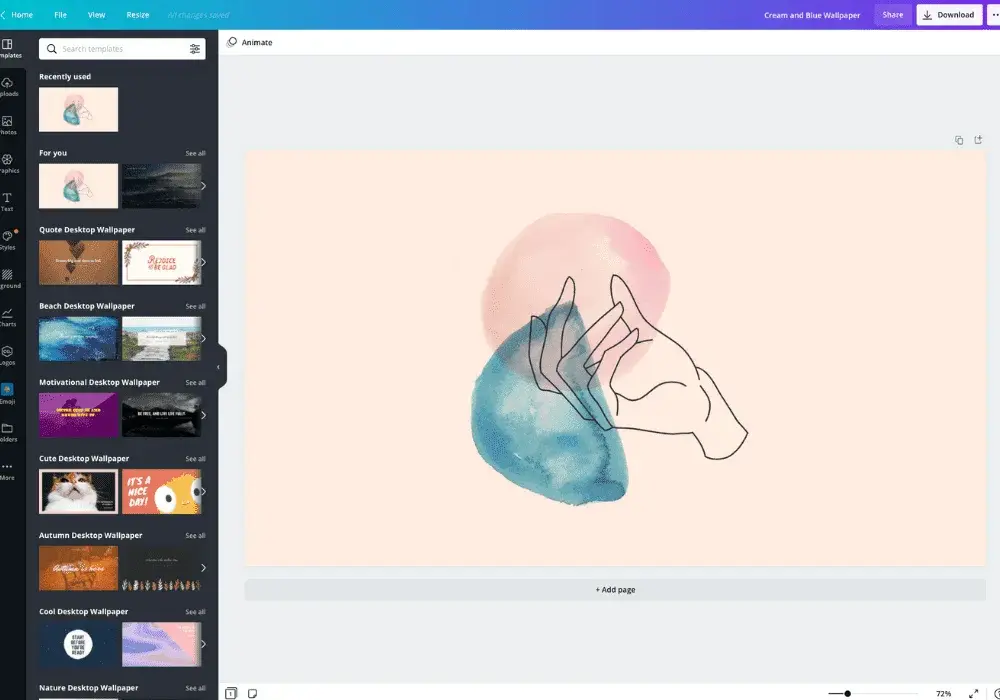Image resolution: width=1000 pixels, height=700 pixels.
Task: Duplicate page using the copy icon
Action: pos(959,140)
